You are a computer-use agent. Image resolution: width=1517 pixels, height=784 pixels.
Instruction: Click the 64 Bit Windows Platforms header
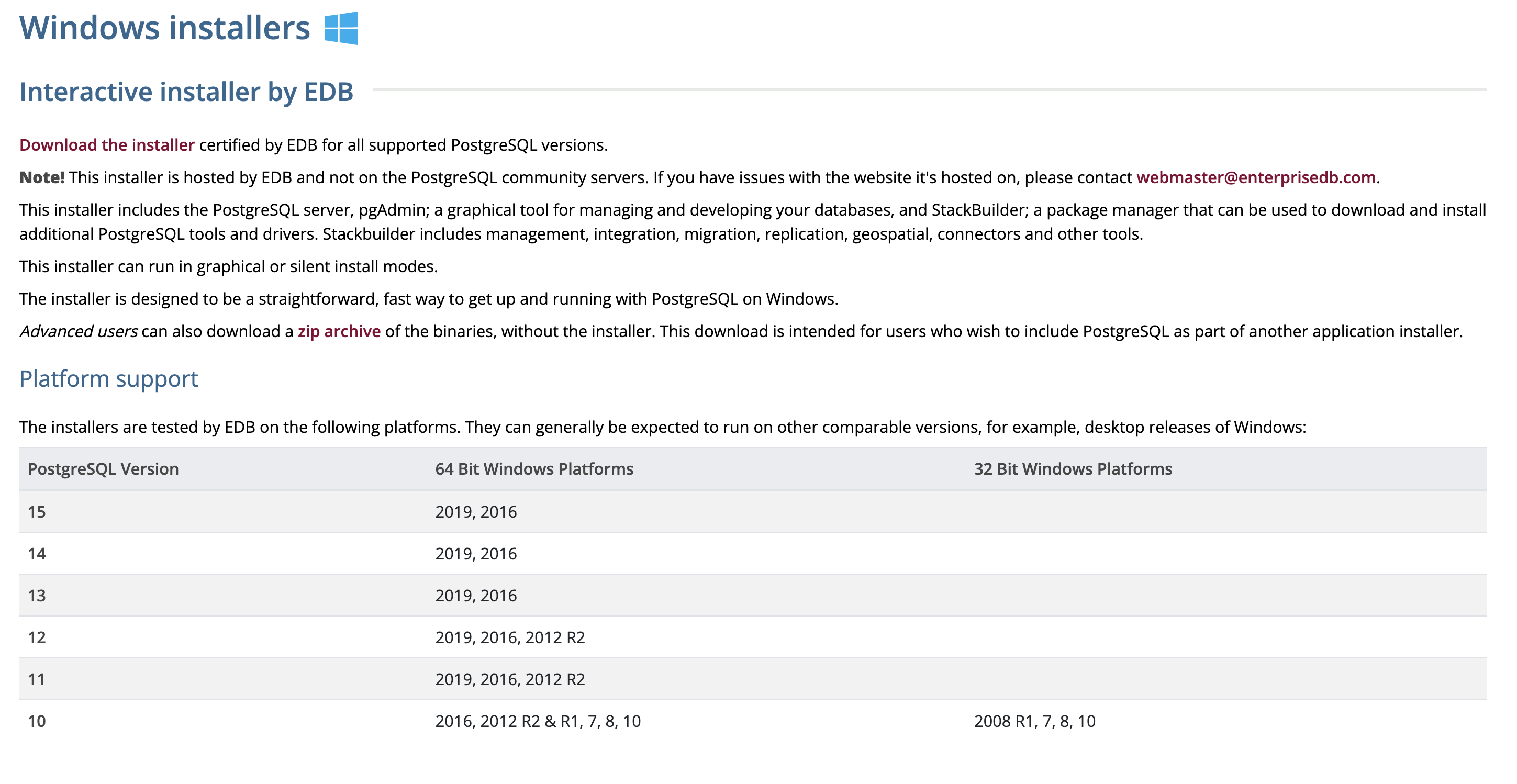point(533,469)
